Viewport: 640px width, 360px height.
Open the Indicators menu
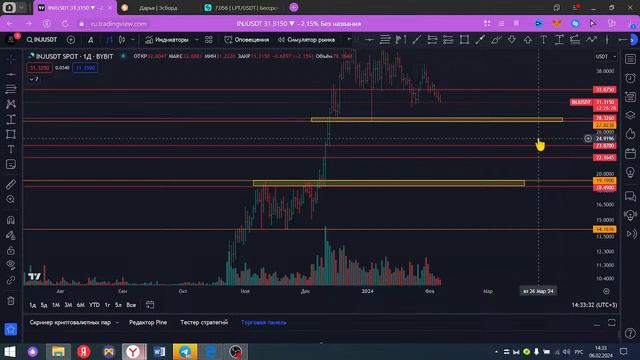(167, 40)
